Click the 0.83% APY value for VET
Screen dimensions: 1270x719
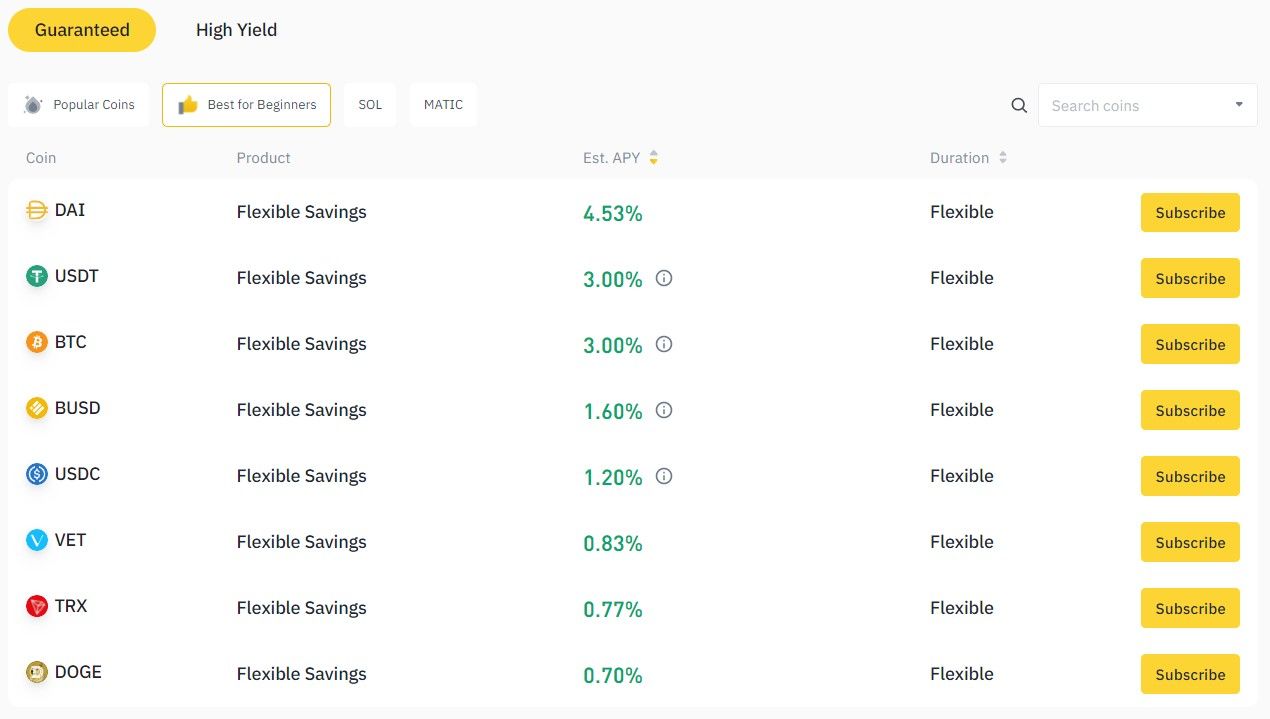(613, 543)
